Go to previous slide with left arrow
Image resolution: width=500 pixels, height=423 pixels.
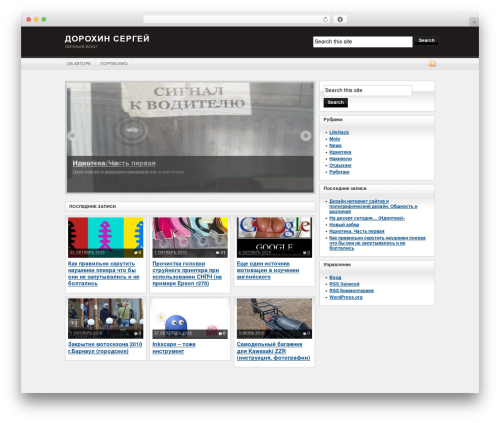click(x=72, y=136)
